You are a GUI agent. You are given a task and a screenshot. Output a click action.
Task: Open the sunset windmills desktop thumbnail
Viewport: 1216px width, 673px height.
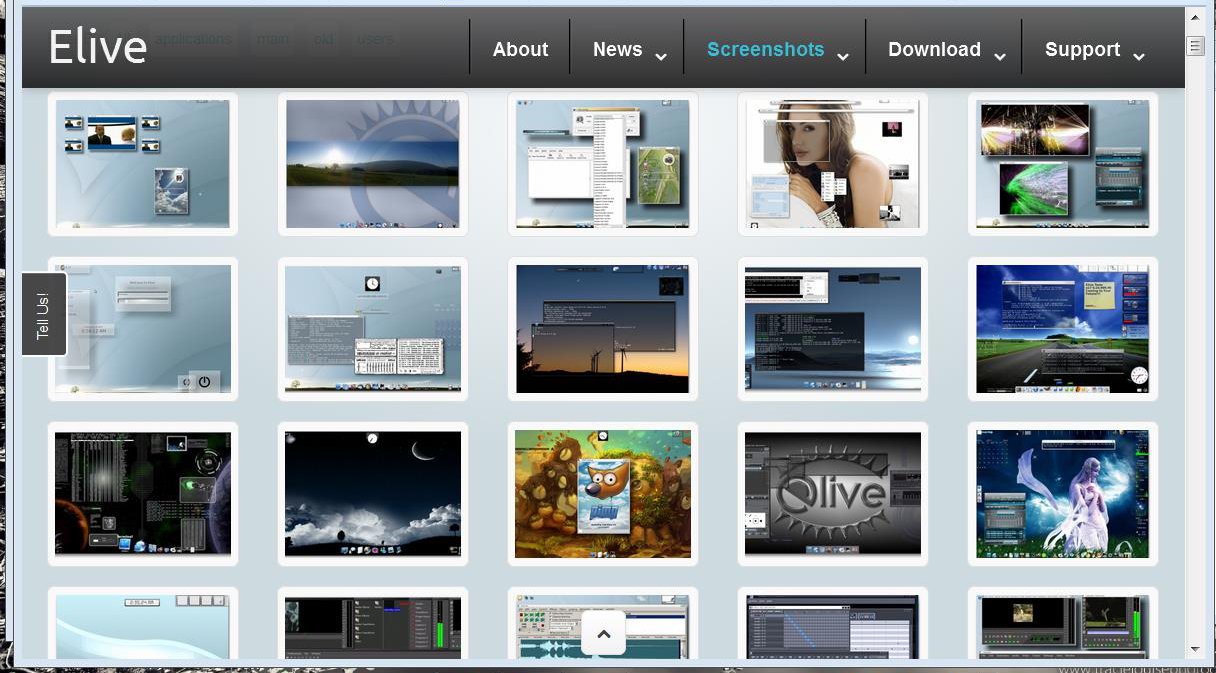click(x=603, y=329)
